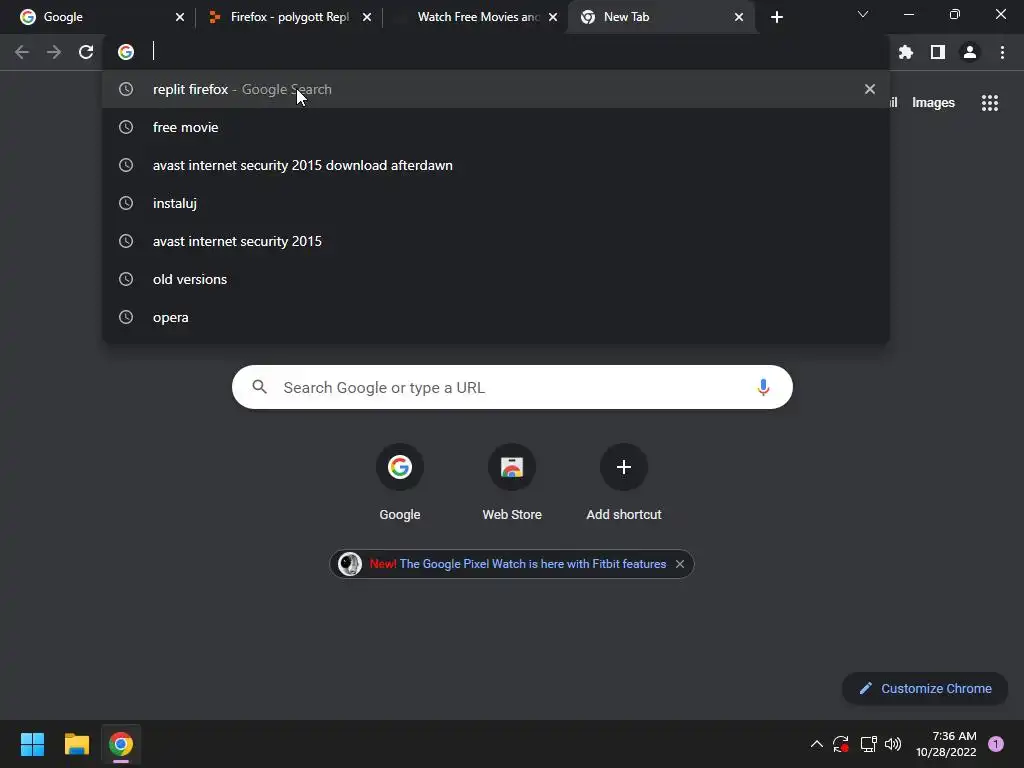This screenshot has width=1024, height=768.
Task: Select the old versions suggestion
Action: [x=496, y=279]
